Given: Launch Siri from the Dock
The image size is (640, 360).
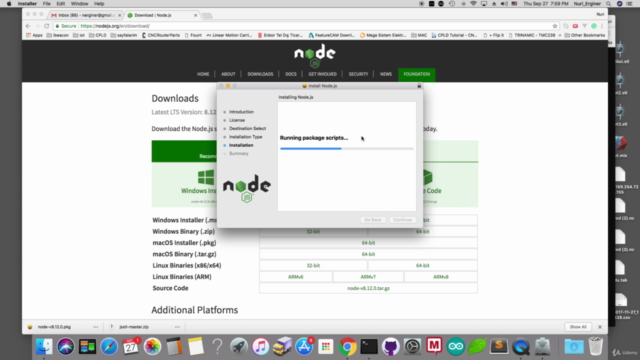Looking at the screenshot, I should point(65,347).
